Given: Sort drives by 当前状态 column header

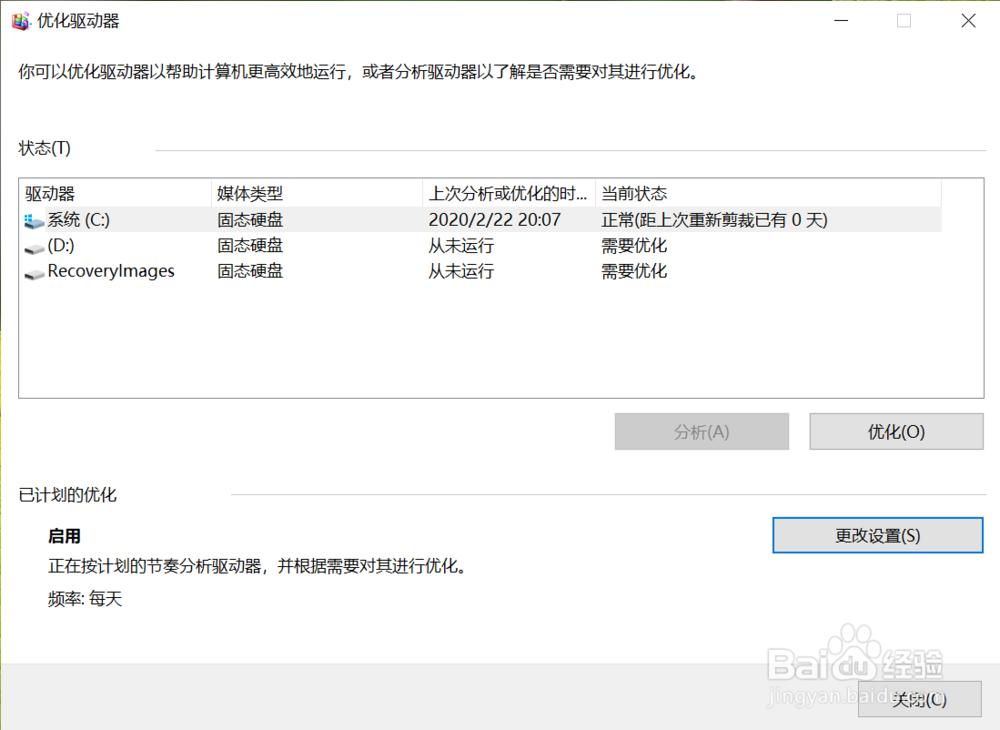Looking at the screenshot, I should tap(630, 193).
